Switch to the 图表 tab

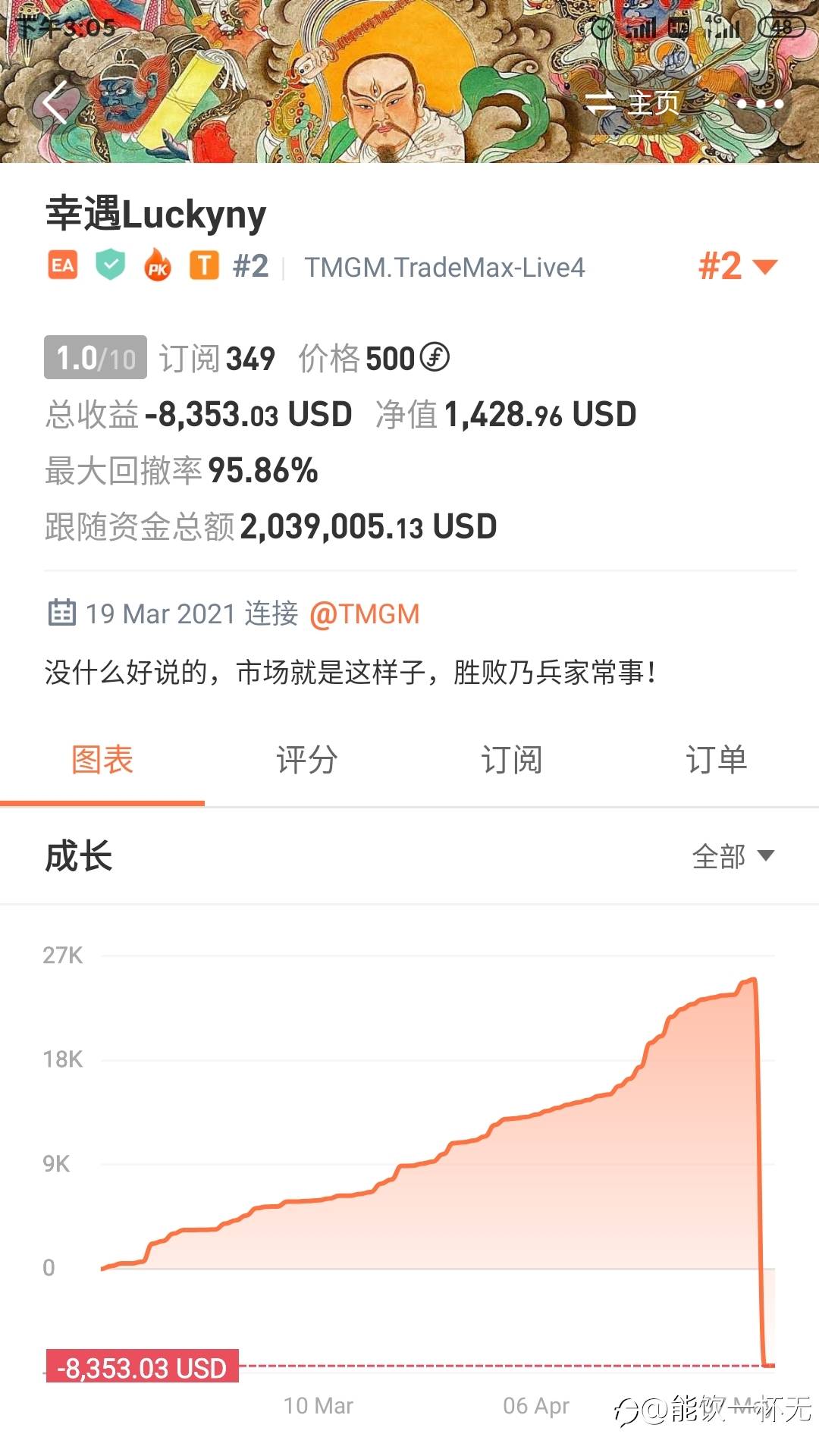pos(102,760)
